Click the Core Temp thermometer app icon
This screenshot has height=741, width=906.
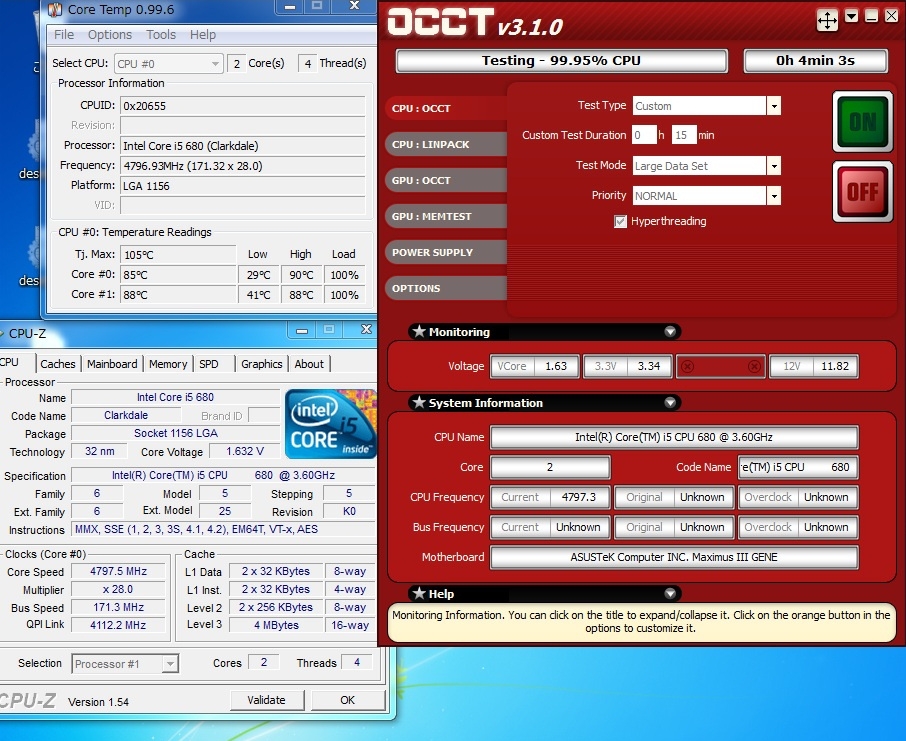coord(55,10)
